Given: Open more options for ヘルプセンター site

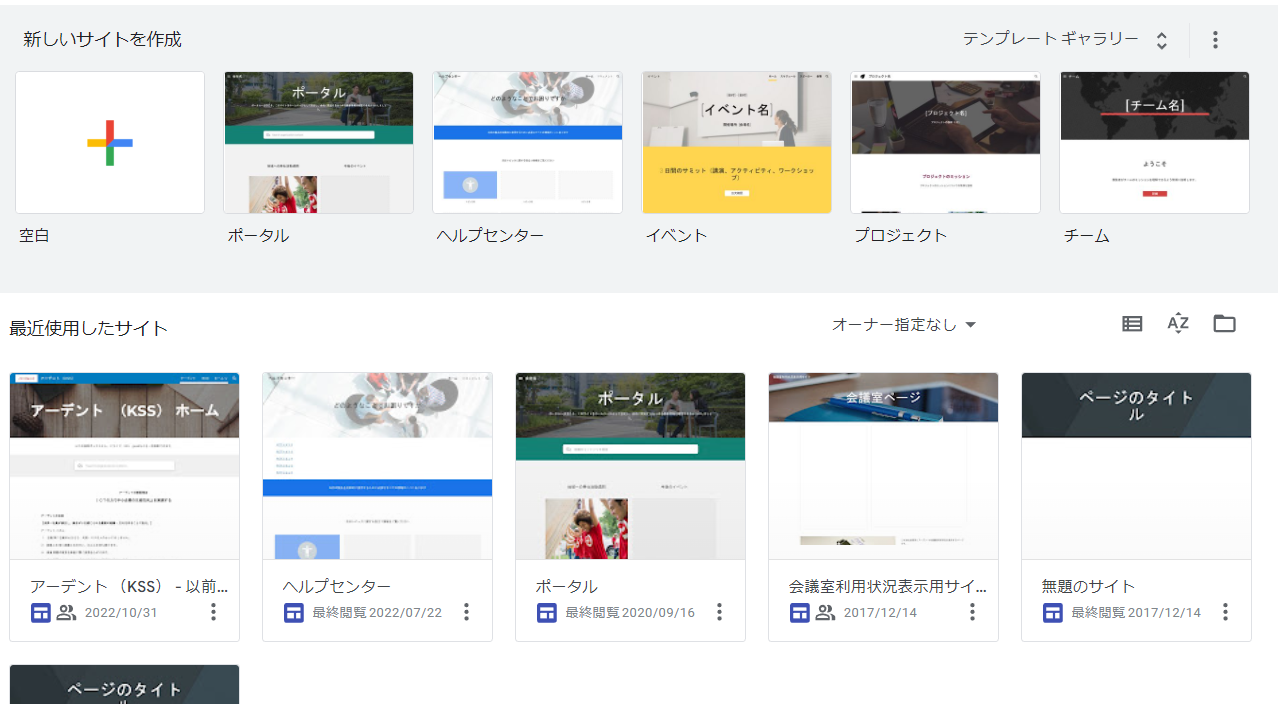Looking at the screenshot, I should tap(466, 612).
